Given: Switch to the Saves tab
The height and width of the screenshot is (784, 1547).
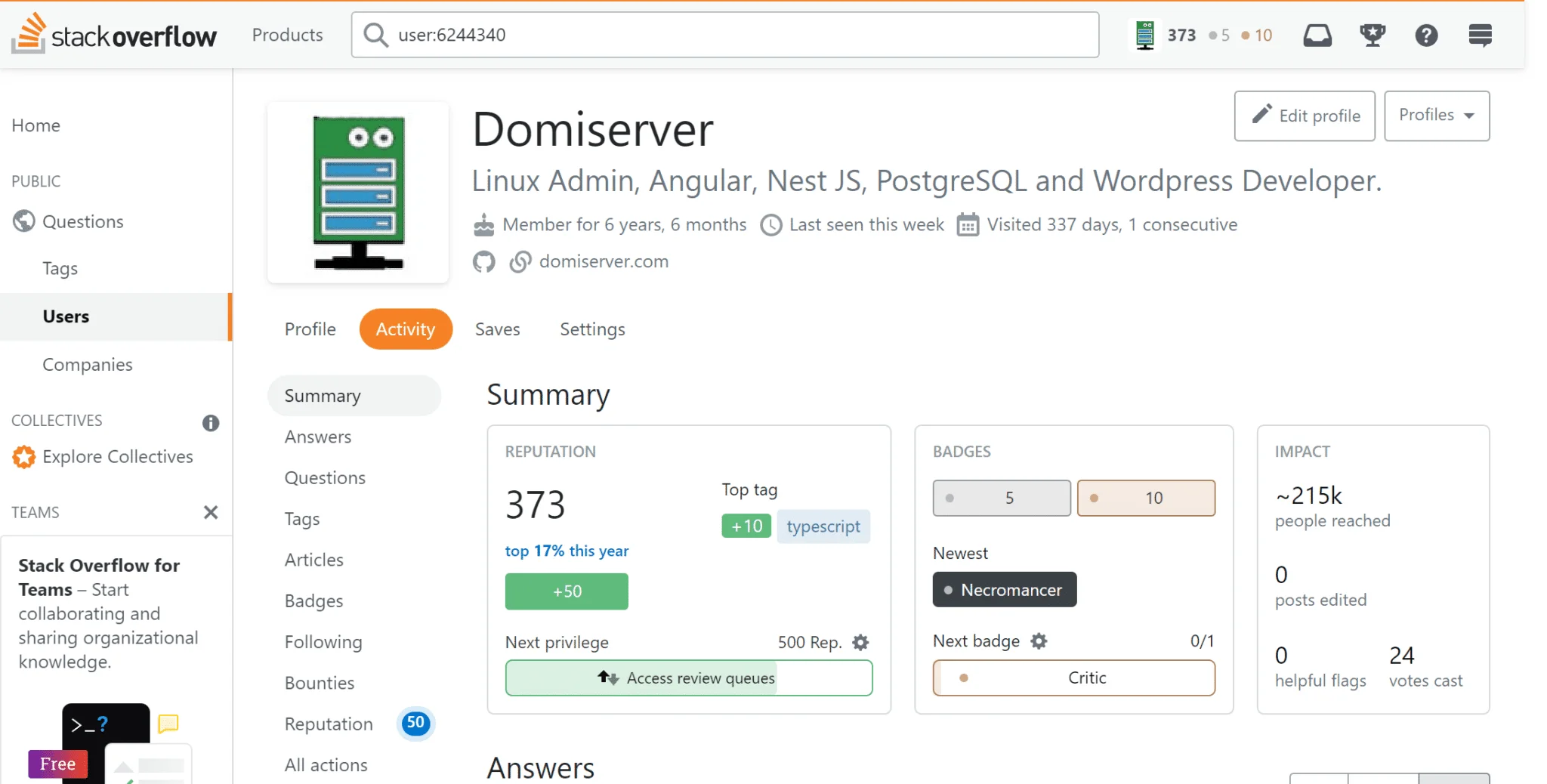Looking at the screenshot, I should pos(497,329).
